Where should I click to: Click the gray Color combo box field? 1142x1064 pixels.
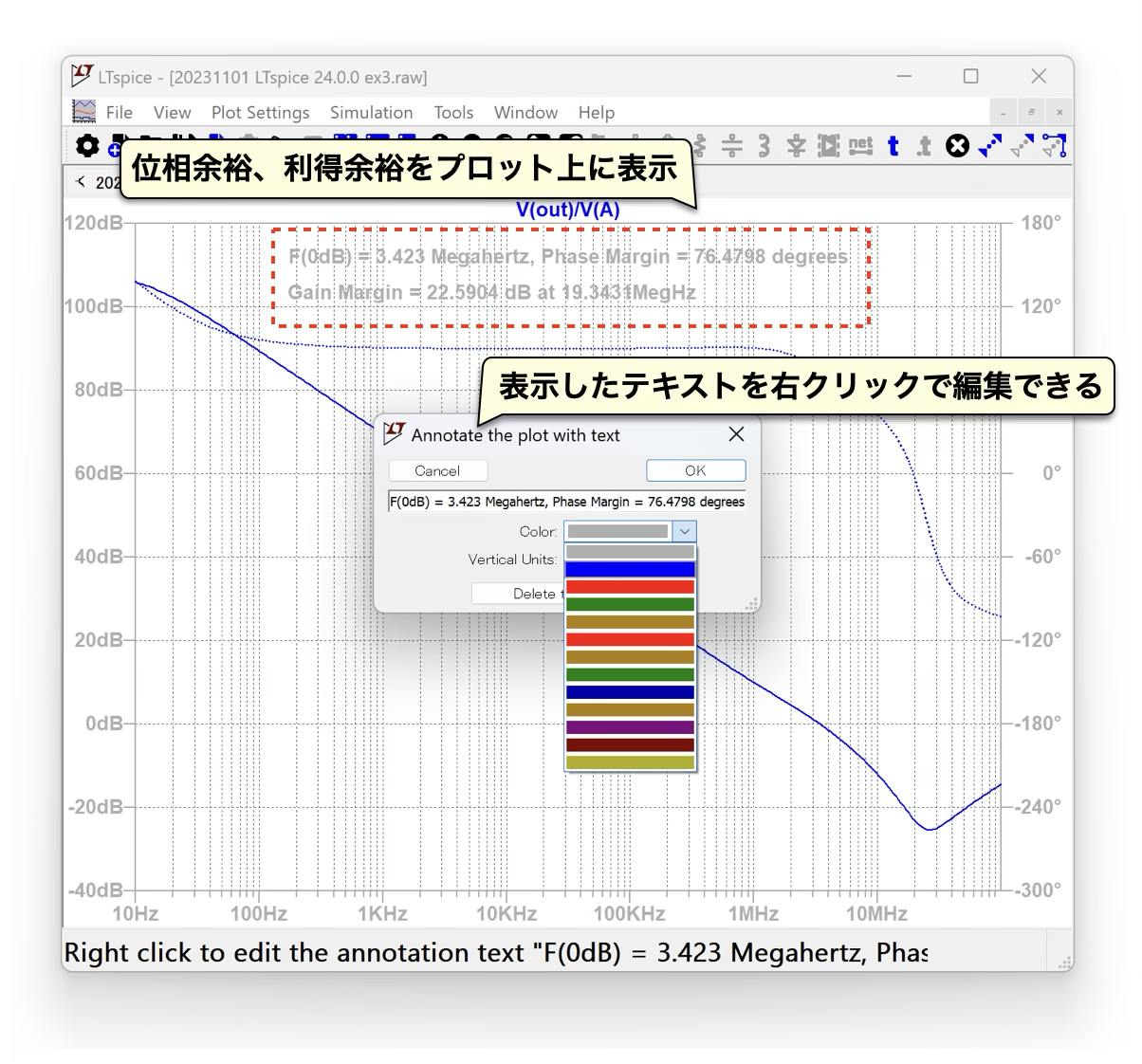(x=618, y=532)
